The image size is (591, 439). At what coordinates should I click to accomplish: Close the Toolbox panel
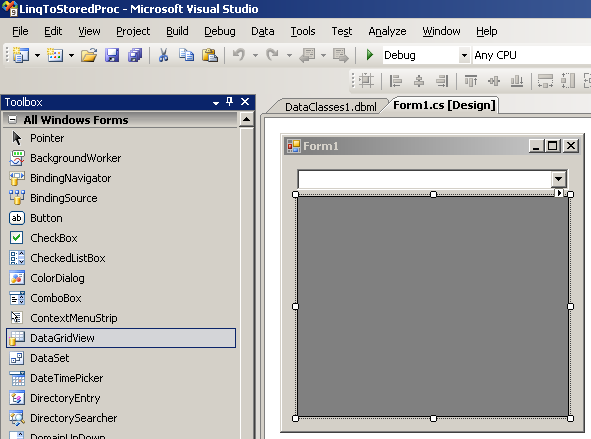[x=245, y=102]
